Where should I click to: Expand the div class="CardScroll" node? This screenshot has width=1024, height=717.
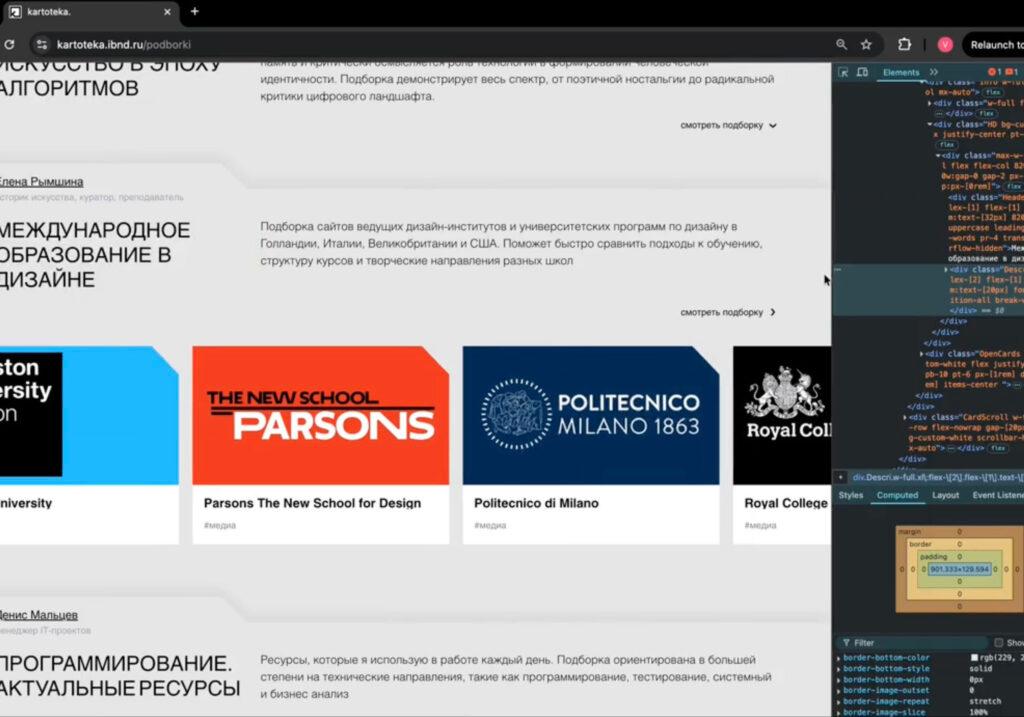pos(905,417)
